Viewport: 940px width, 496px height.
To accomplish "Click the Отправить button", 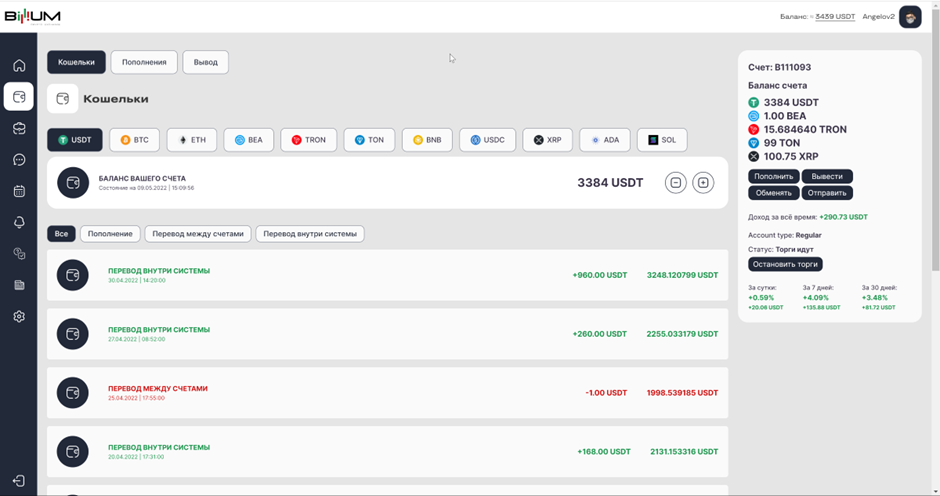I will click(x=827, y=193).
